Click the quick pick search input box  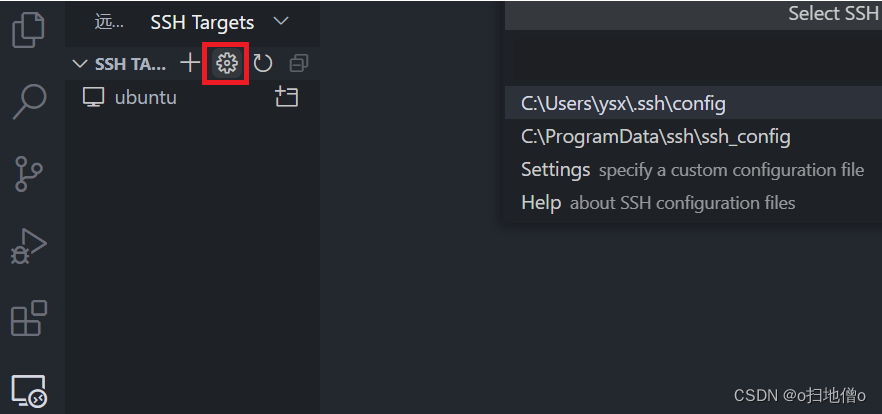[690, 59]
